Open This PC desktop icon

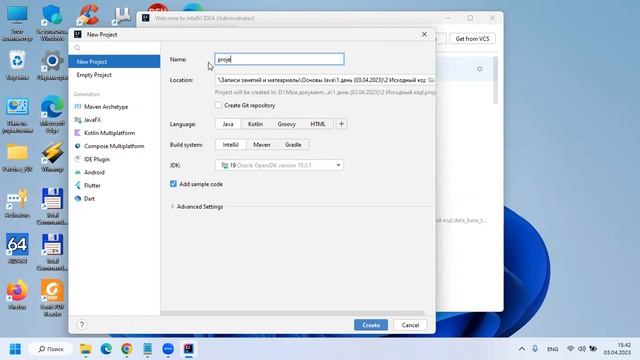[x=17, y=23]
